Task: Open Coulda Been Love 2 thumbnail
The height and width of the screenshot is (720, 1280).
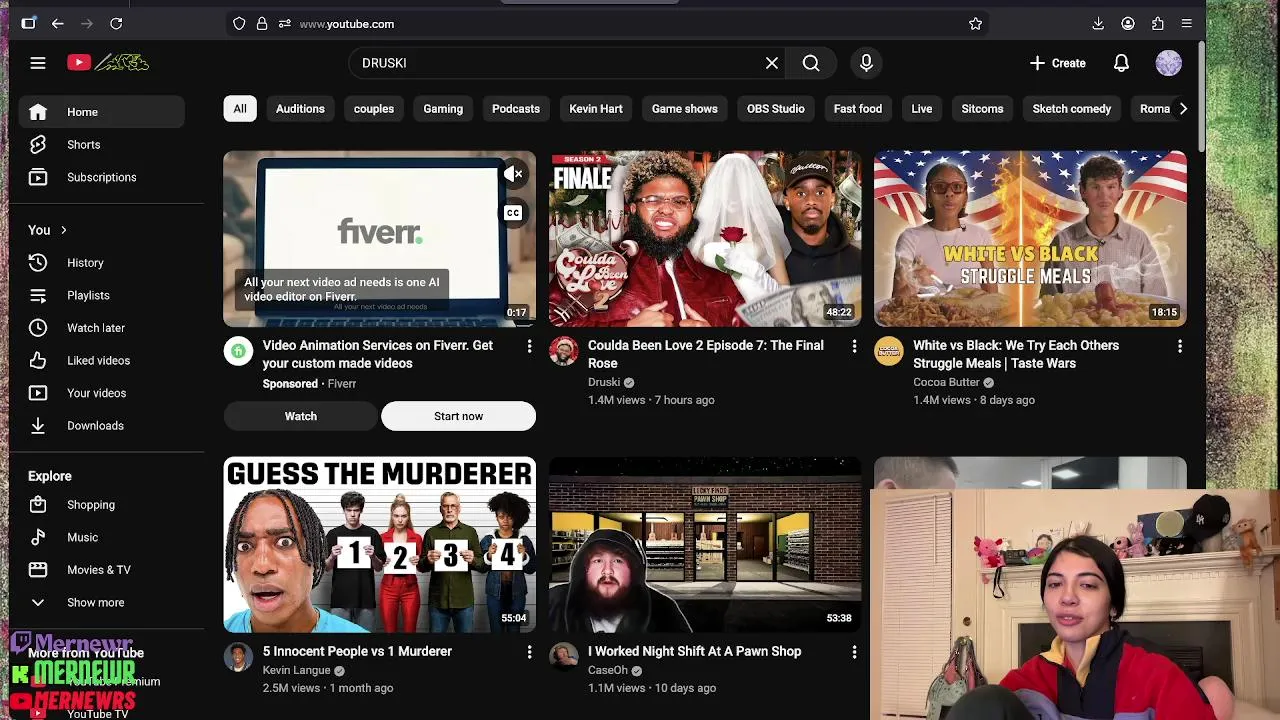Action: (x=705, y=239)
